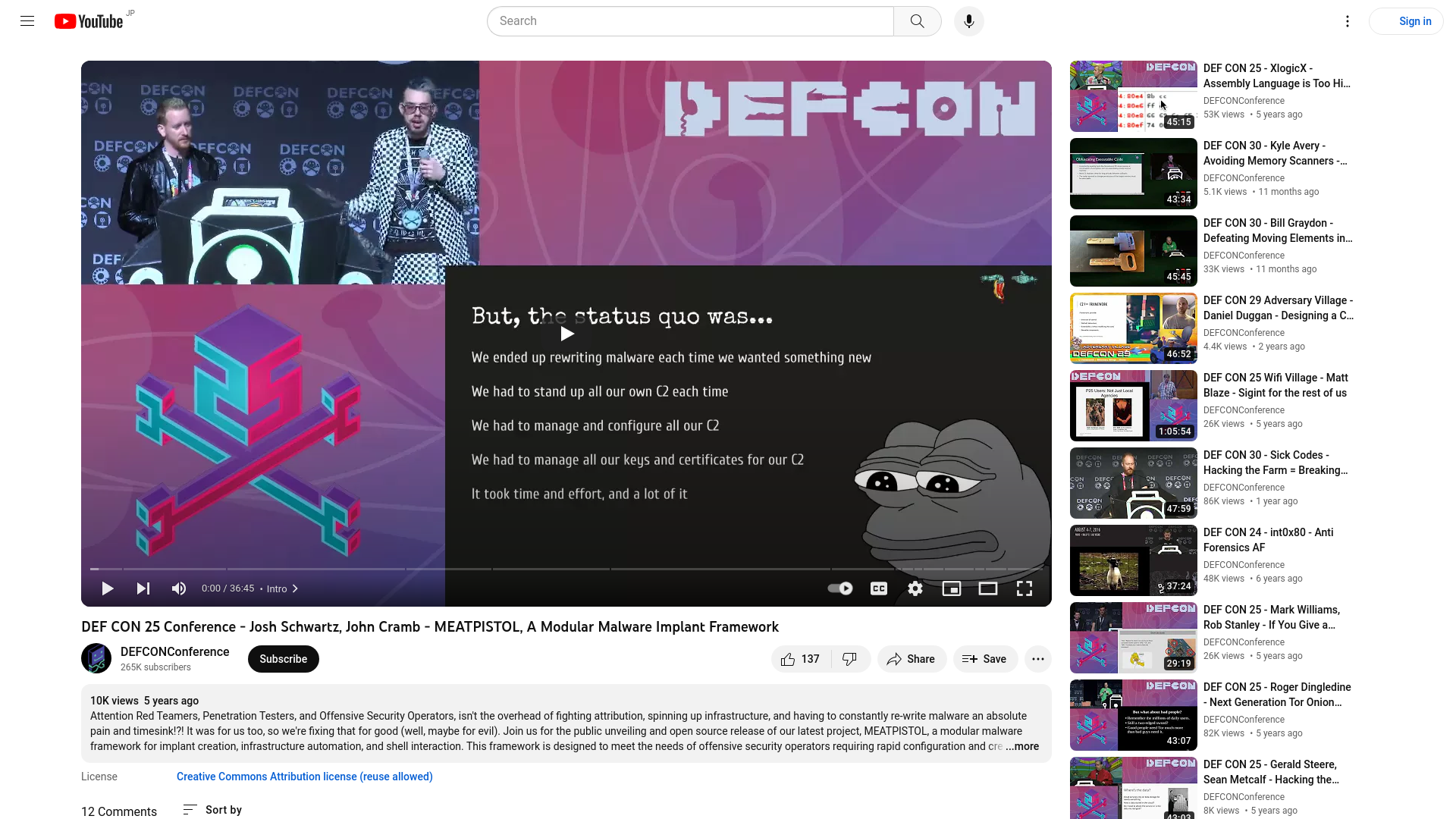This screenshot has width=1456, height=819.
Task: Open the Adversary Village Daniel Duggan title
Action: click(x=1279, y=308)
